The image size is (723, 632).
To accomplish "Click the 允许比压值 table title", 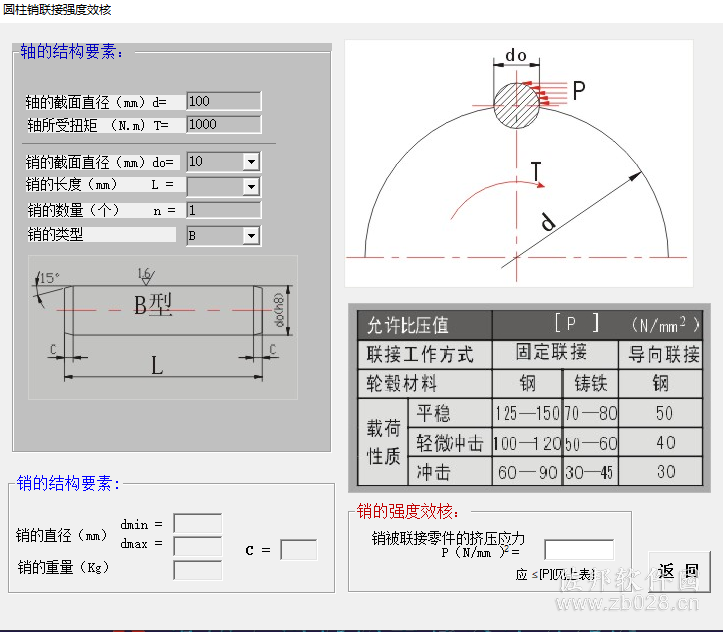I will click(408, 325).
